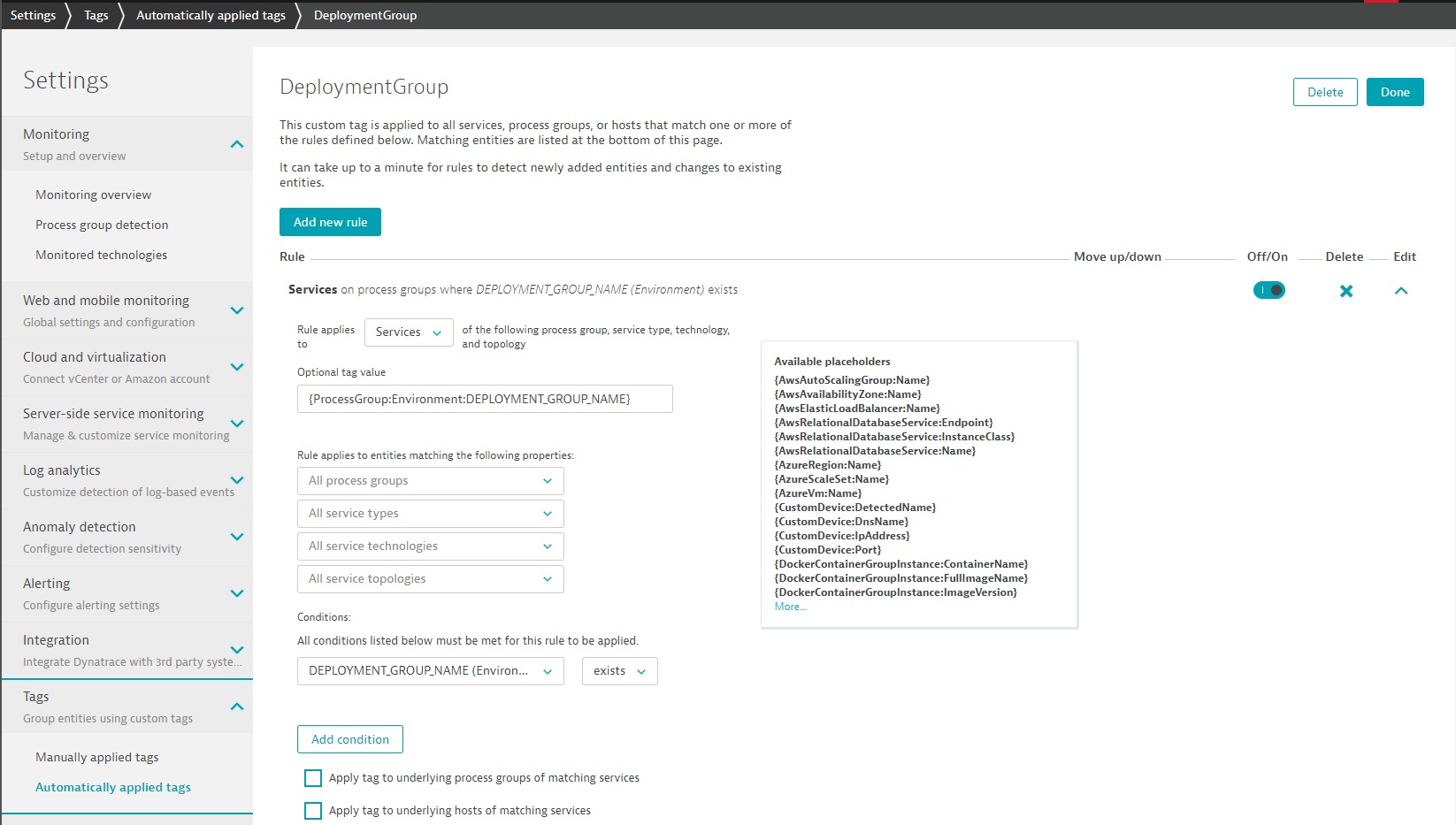Open Monitored technologies page
Screen dimensions: 1456x825
coord(101,255)
